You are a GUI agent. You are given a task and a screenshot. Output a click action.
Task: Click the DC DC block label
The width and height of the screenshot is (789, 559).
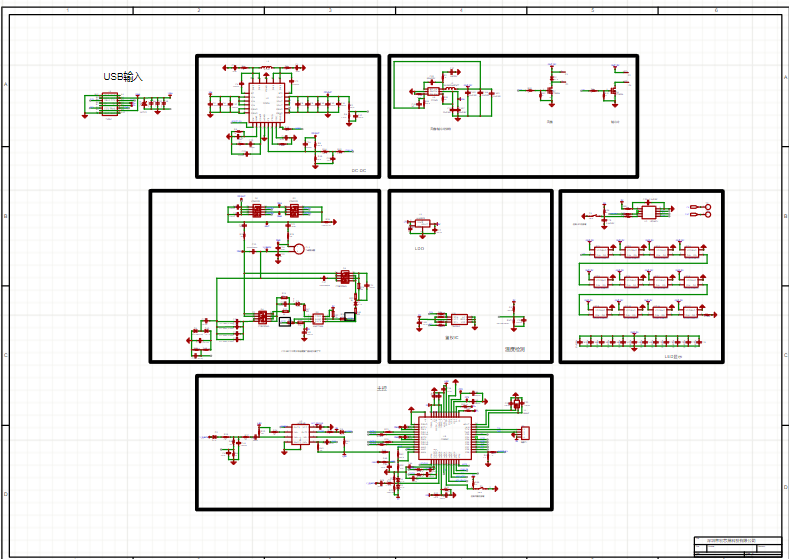click(x=359, y=171)
